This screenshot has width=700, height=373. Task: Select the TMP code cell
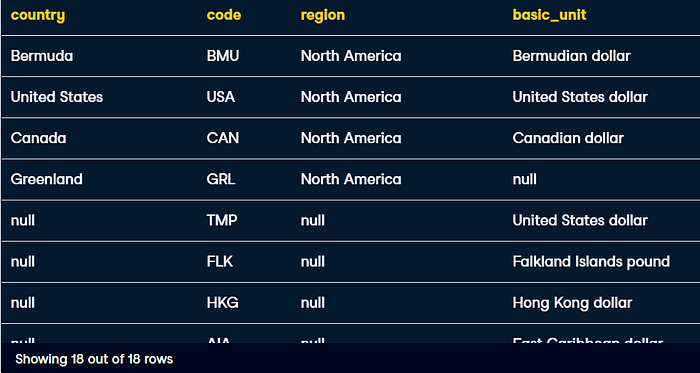tap(222, 220)
